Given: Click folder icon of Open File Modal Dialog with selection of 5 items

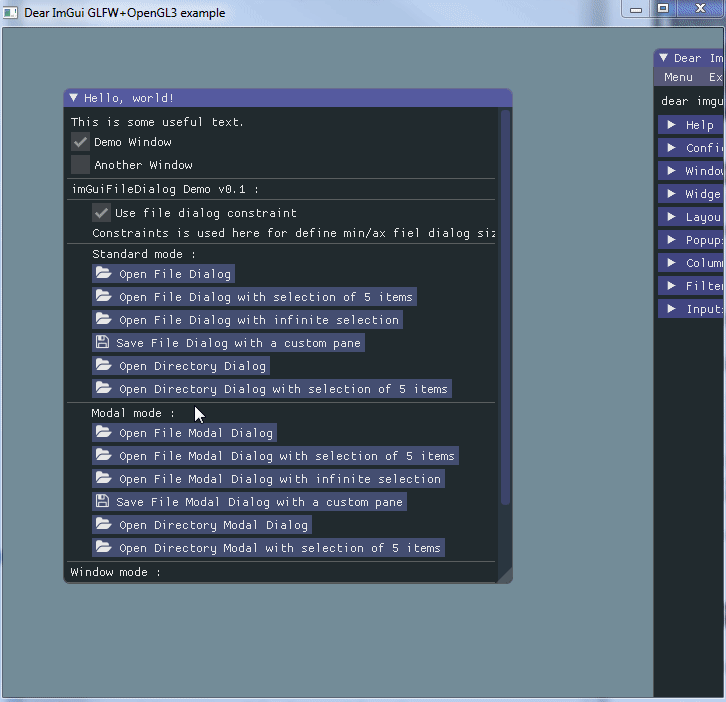Looking at the screenshot, I should coord(104,455).
